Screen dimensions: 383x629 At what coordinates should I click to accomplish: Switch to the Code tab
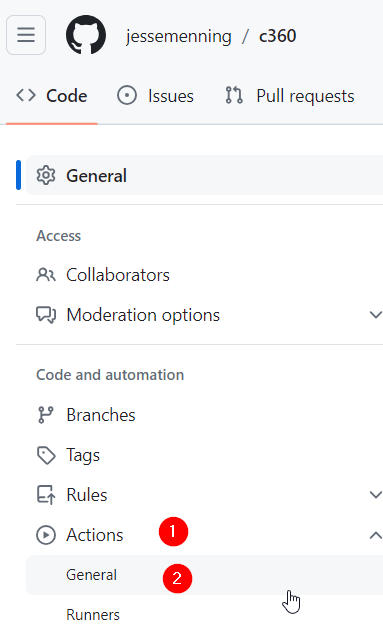pyautogui.click(x=51, y=96)
